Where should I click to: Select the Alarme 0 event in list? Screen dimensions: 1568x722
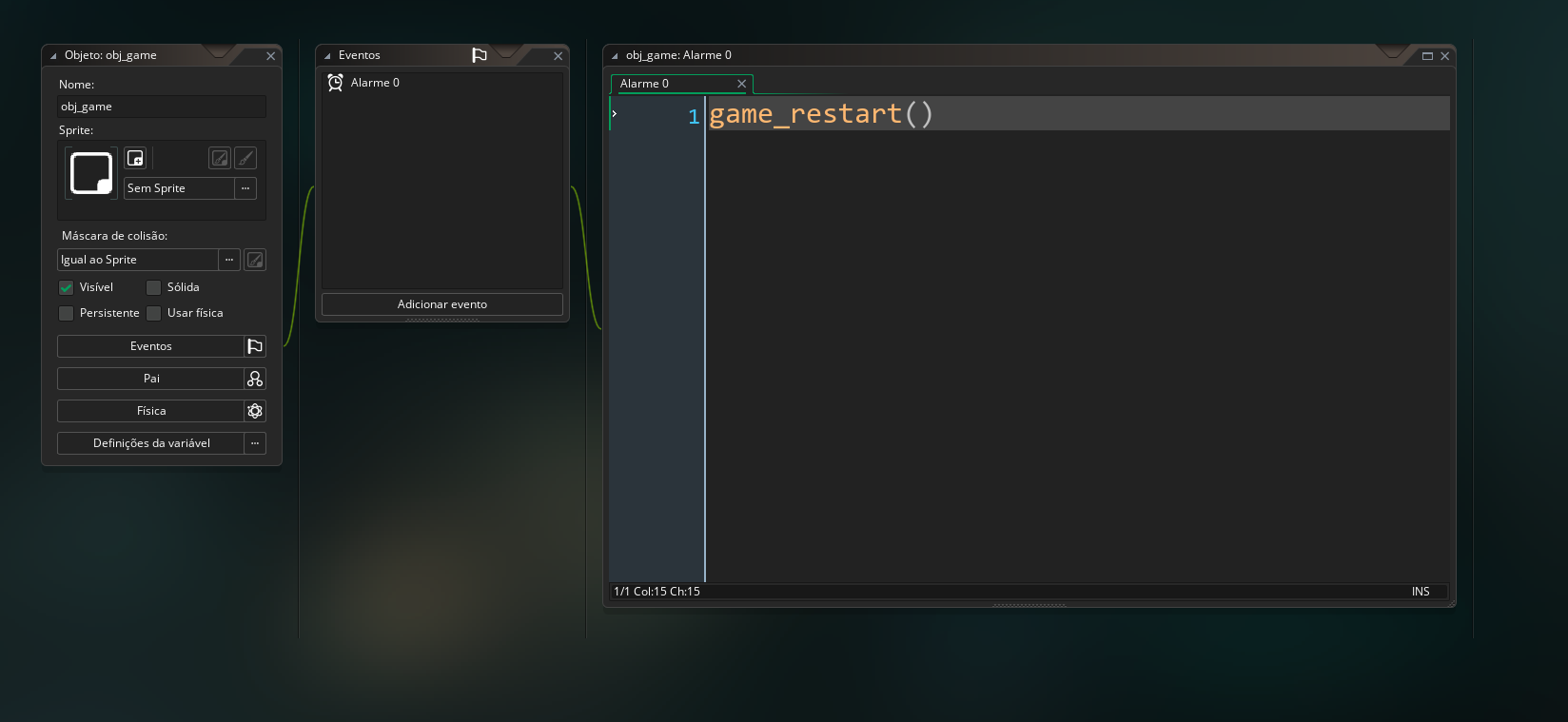[375, 83]
